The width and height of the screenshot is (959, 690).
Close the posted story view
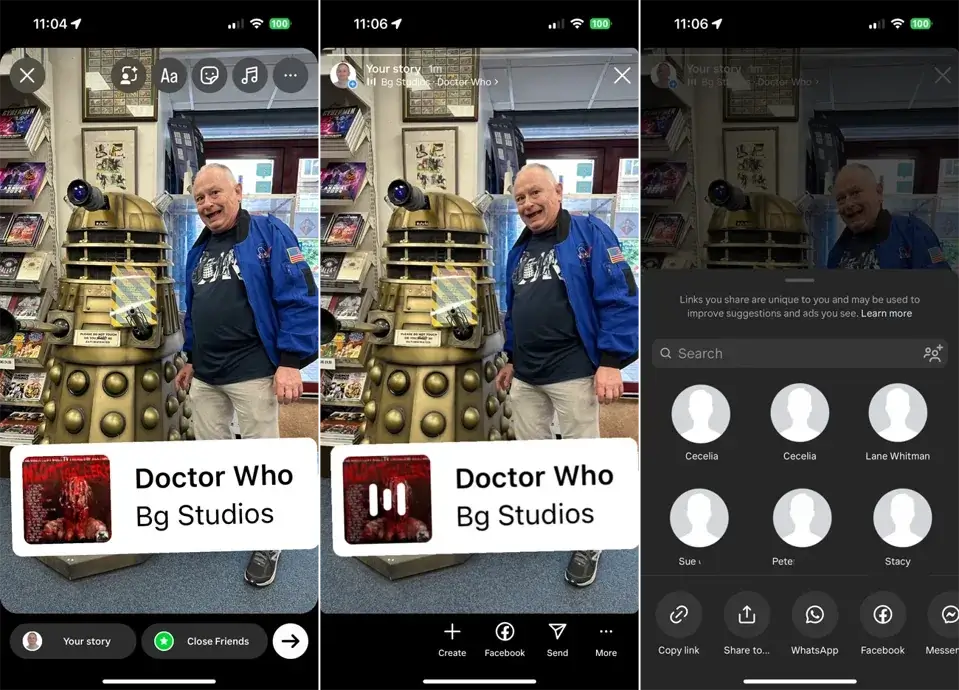pos(622,75)
